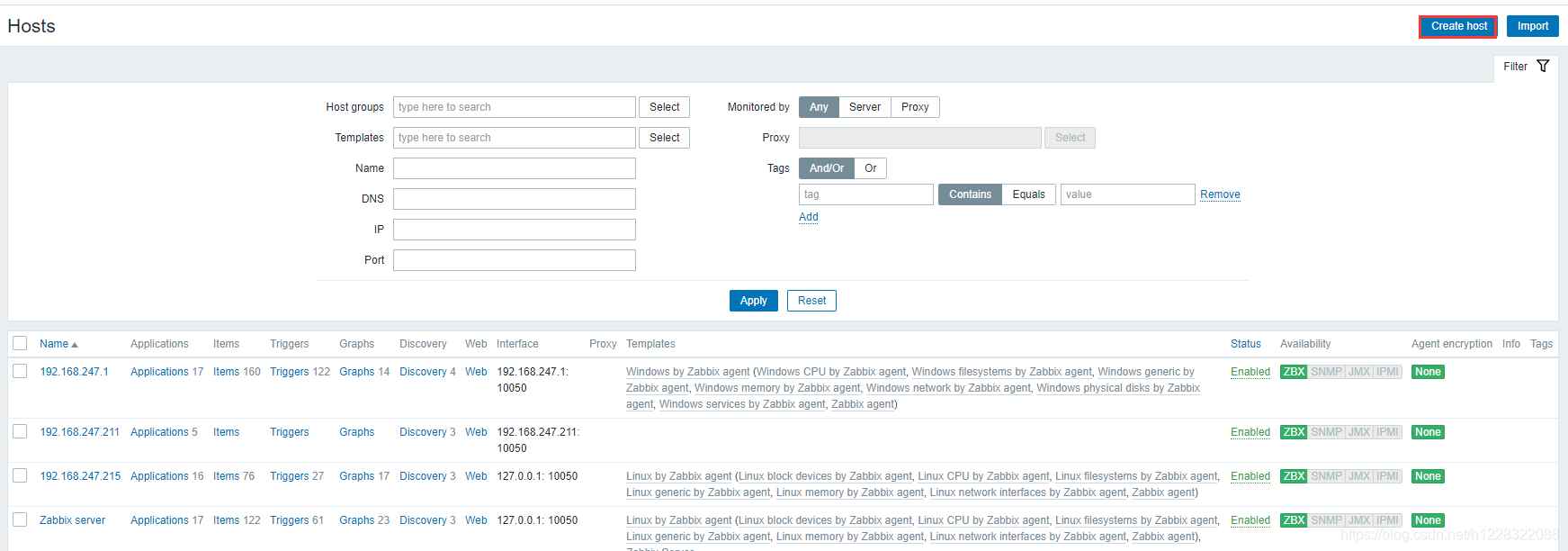1568x551 pixels.
Task: Click JMX availability badge for 192.168.247.211
Action: coord(1359,432)
